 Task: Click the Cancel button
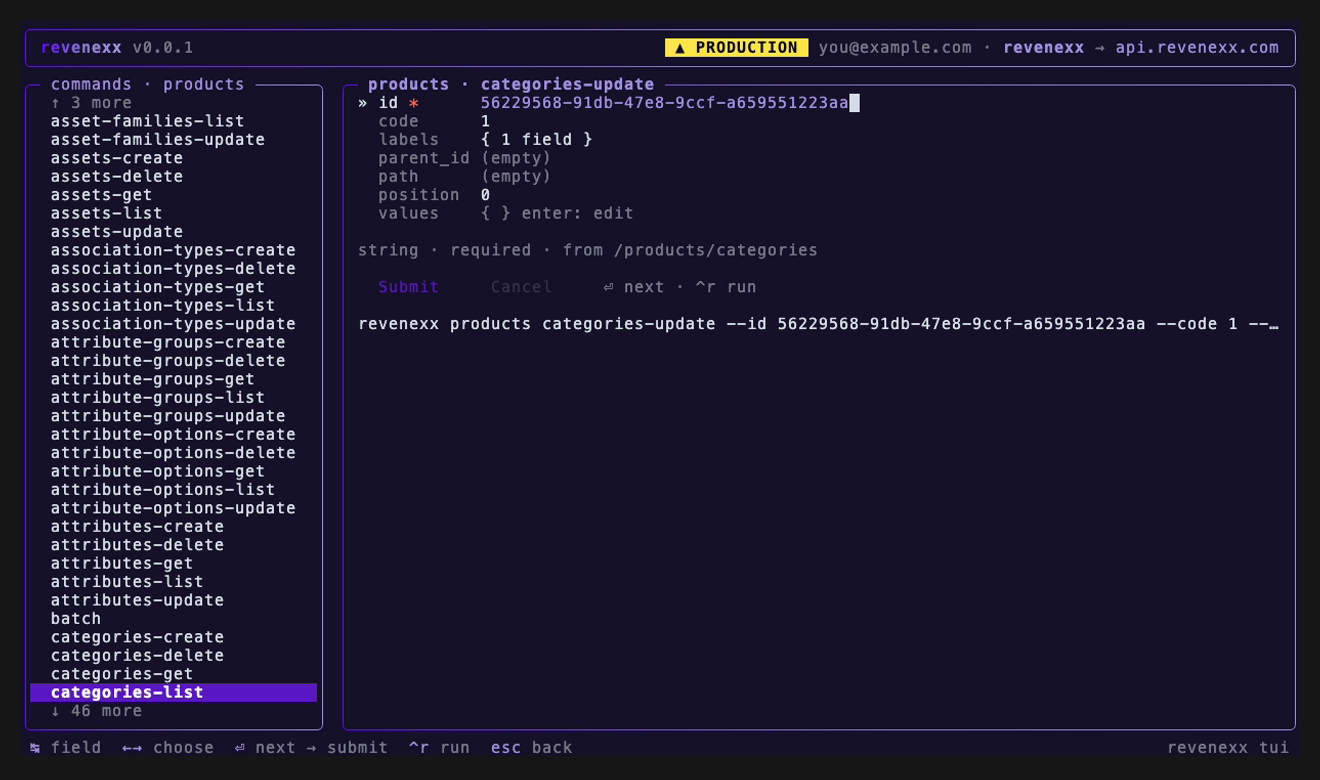coord(521,287)
